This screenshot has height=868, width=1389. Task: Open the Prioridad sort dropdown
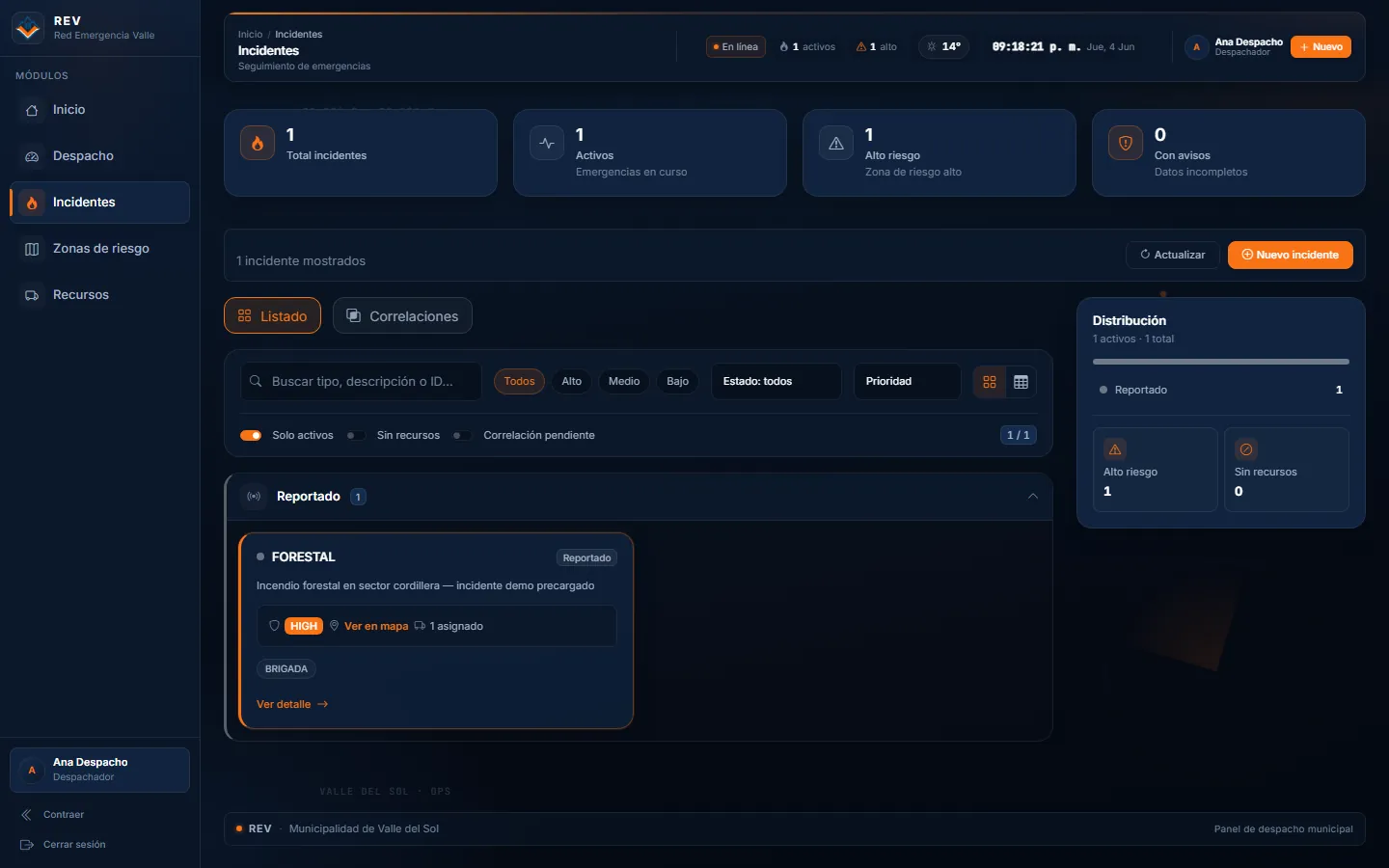(x=907, y=381)
